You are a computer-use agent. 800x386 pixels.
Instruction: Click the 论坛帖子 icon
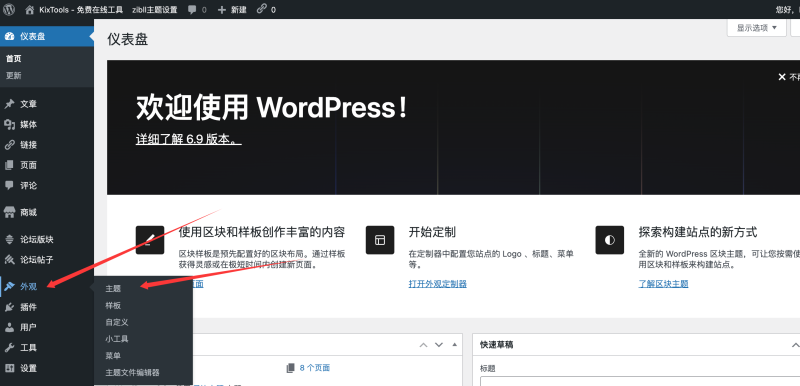[x=9, y=260]
